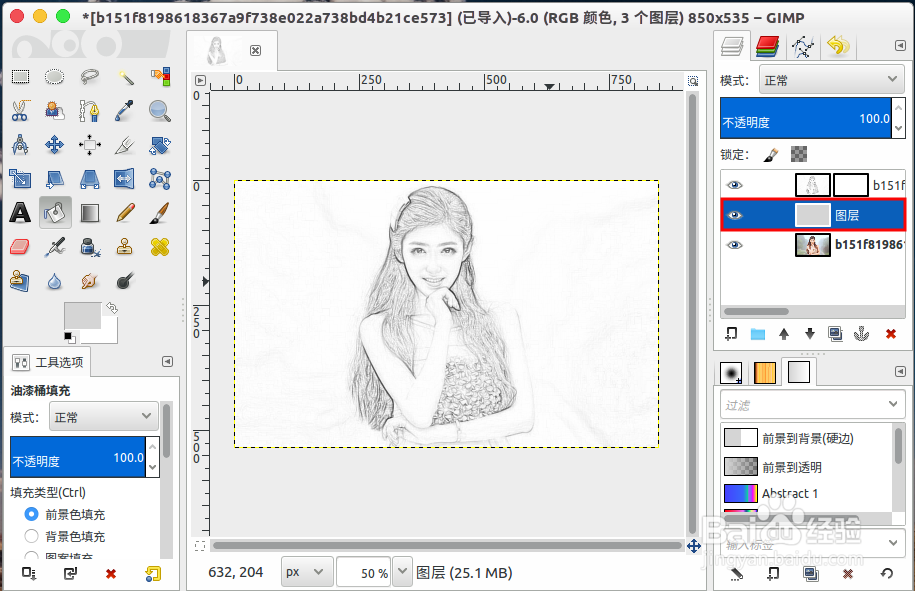Viewport: 915px width, 591px height.
Task: Switch to the Channels tab
Action: coord(767,46)
